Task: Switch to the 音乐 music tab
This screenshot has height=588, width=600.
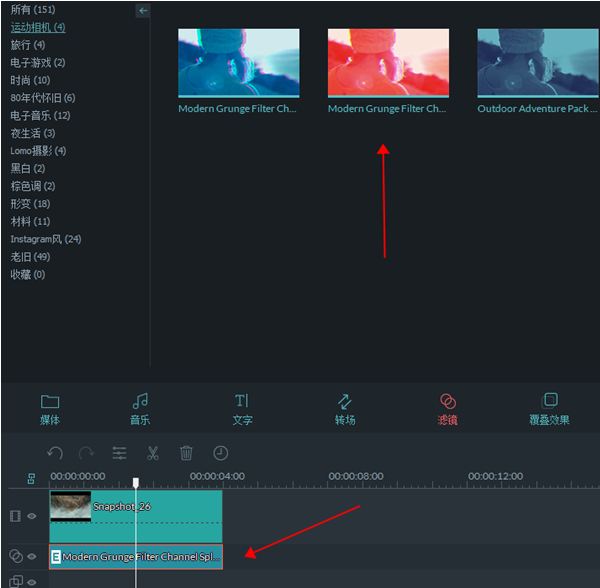Action: (140, 409)
